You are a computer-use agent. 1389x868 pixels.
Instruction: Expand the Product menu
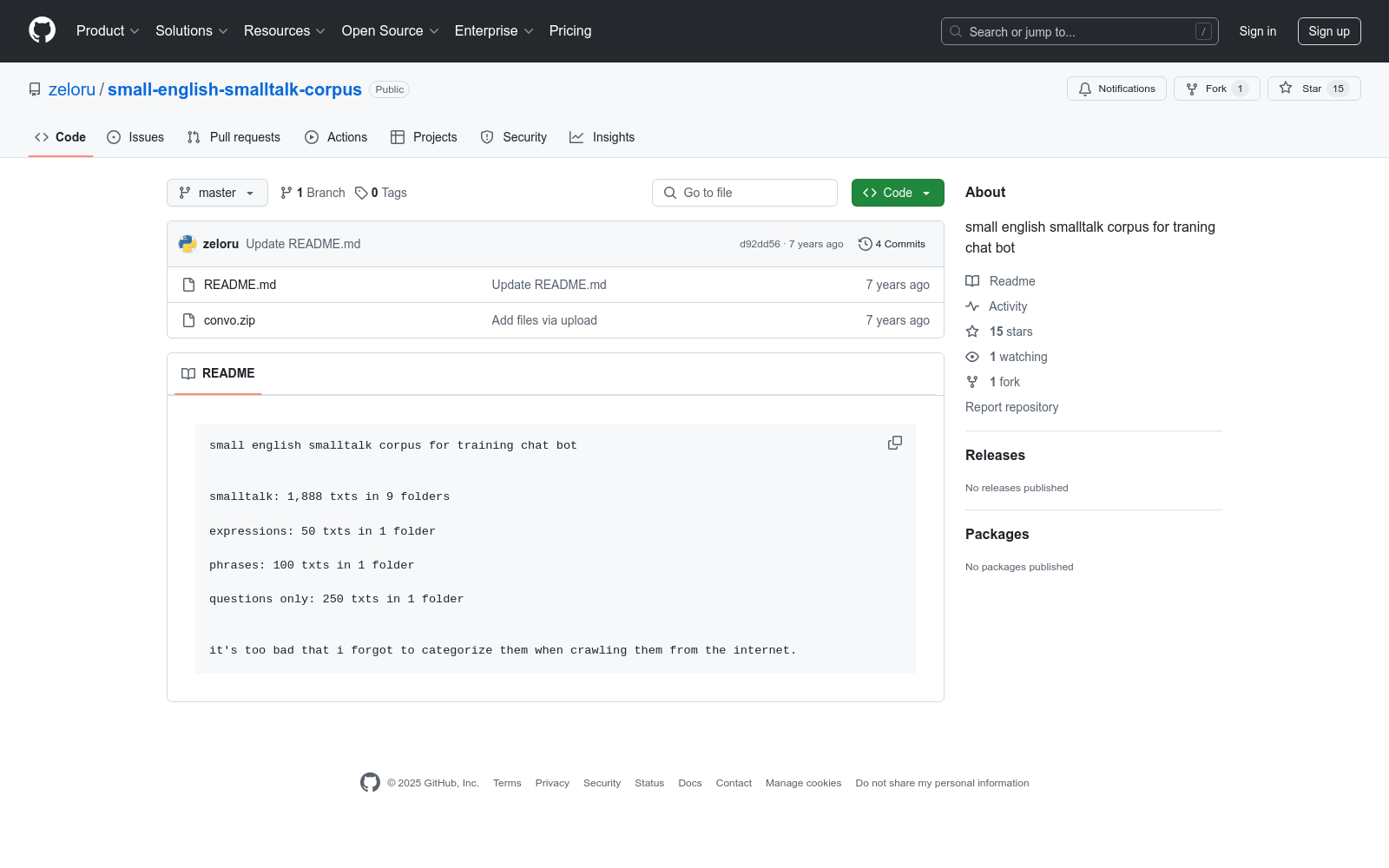(x=108, y=31)
